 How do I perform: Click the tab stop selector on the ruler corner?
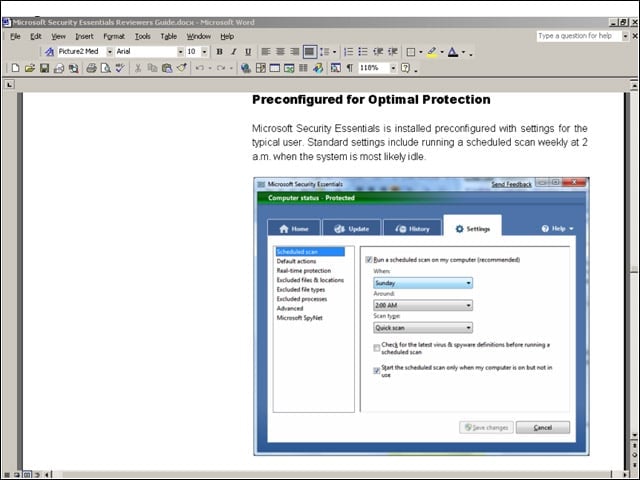9,84
